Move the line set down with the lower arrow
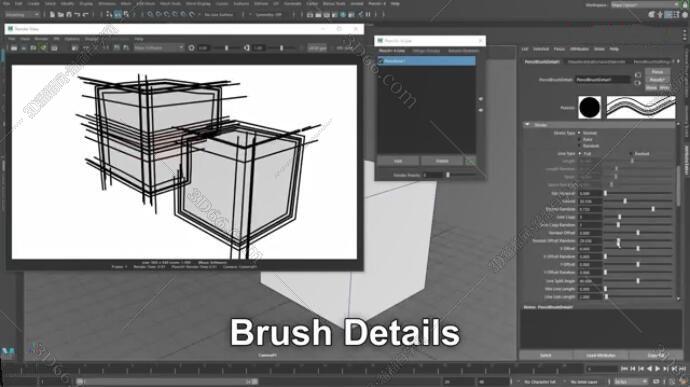 (481, 110)
